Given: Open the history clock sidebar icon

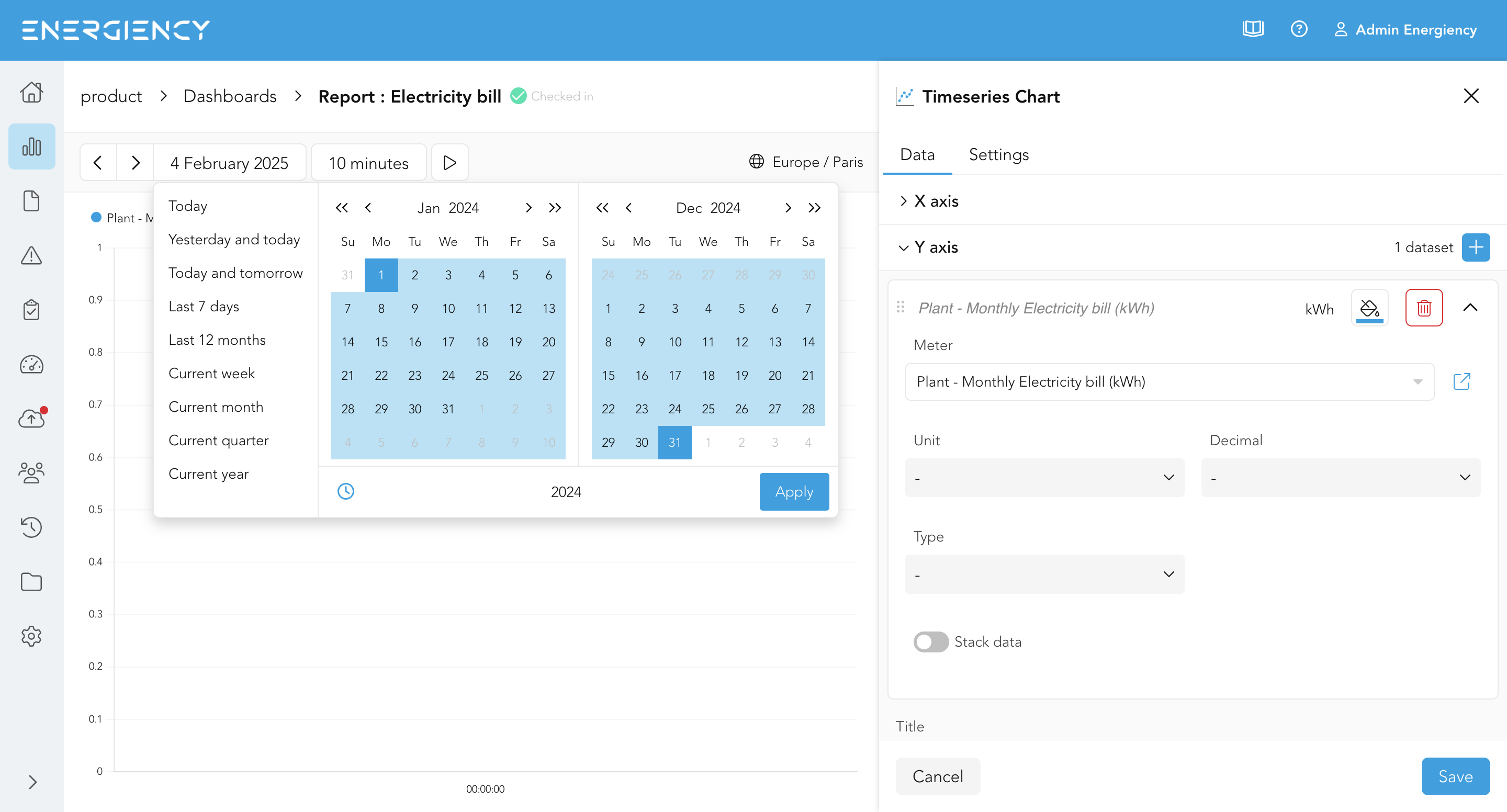Looking at the screenshot, I should (x=31, y=527).
